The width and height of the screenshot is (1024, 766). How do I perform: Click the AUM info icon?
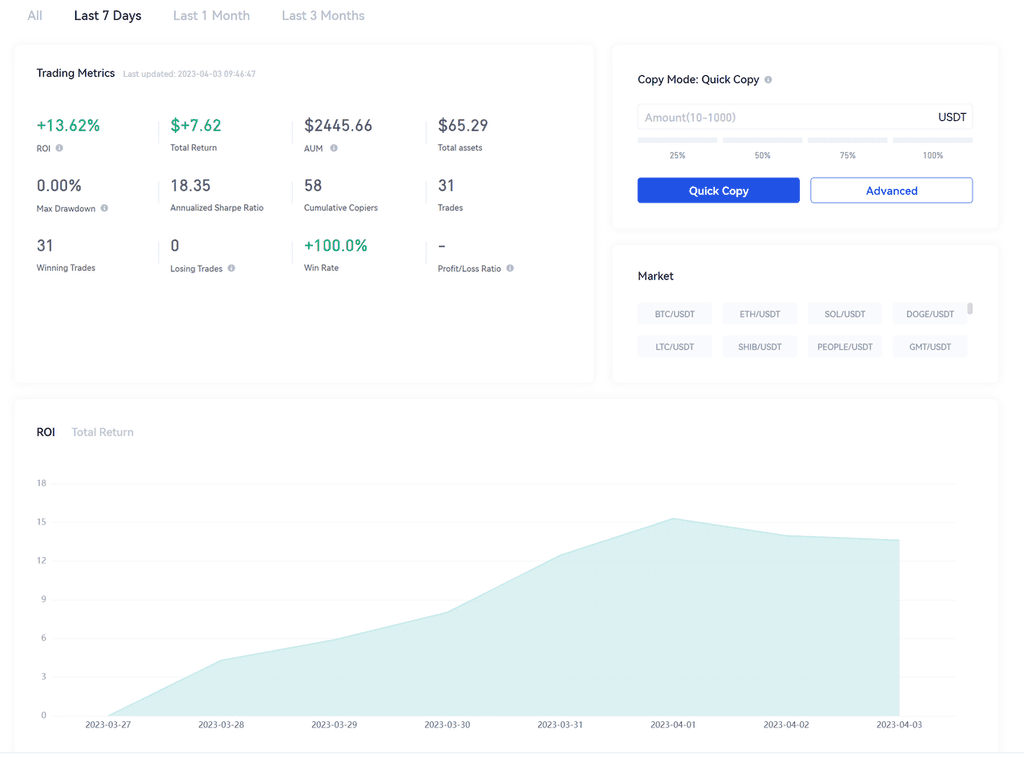coord(334,148)
